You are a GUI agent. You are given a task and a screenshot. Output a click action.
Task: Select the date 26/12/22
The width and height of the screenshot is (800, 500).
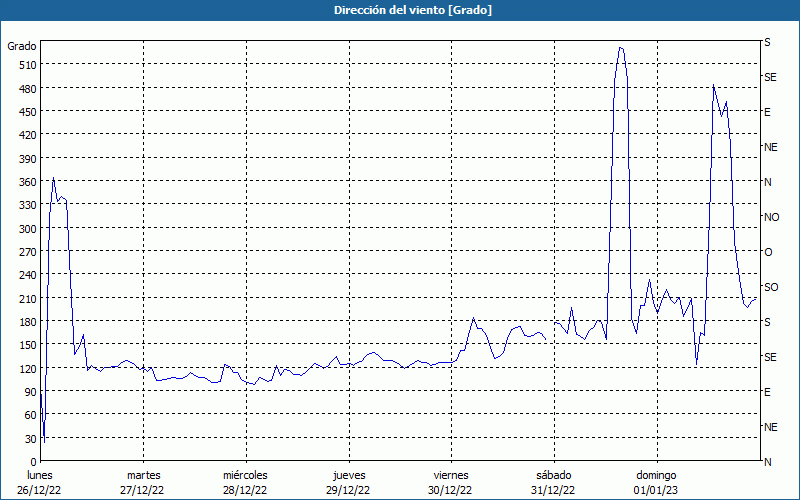pos(39,491)
